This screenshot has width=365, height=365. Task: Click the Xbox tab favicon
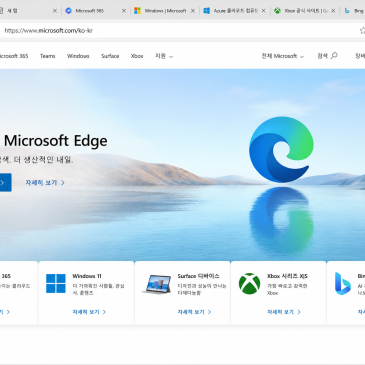click(277, 11)
